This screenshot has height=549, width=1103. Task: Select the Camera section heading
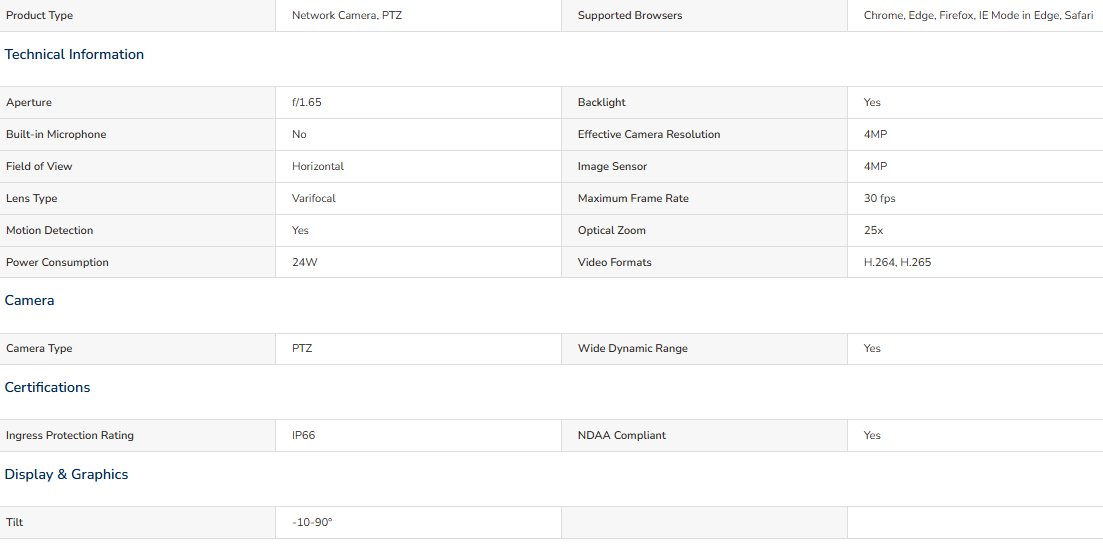point(30,301)
